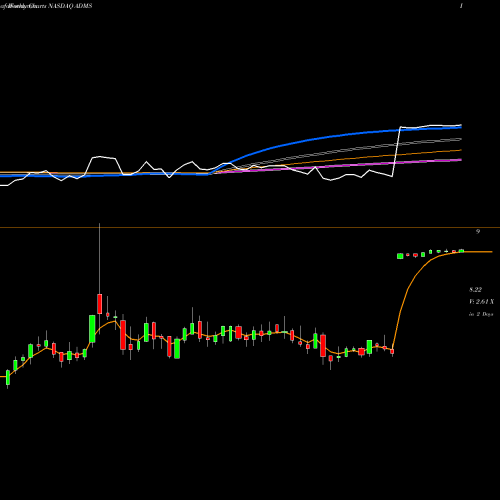The width and height of the screenshot is (500, 500).
Task: Click the 9 price axis label
Action: click(478, 231)
